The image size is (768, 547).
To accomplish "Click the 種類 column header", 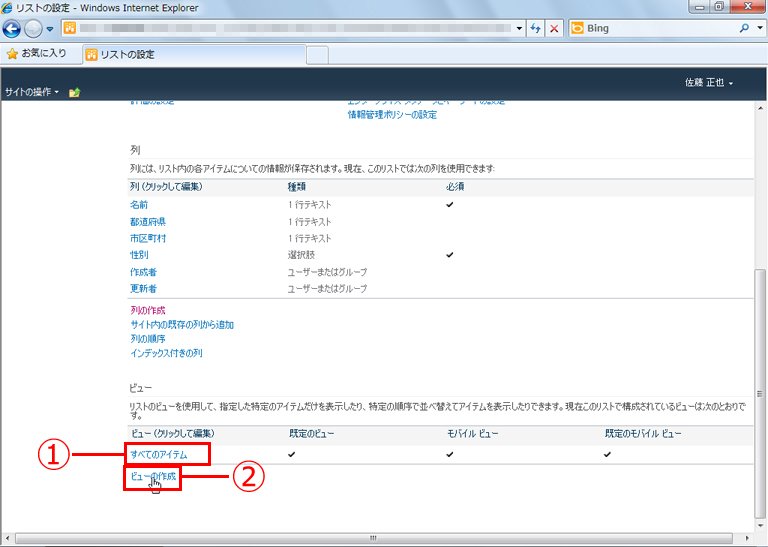I will tap(297, 187).
